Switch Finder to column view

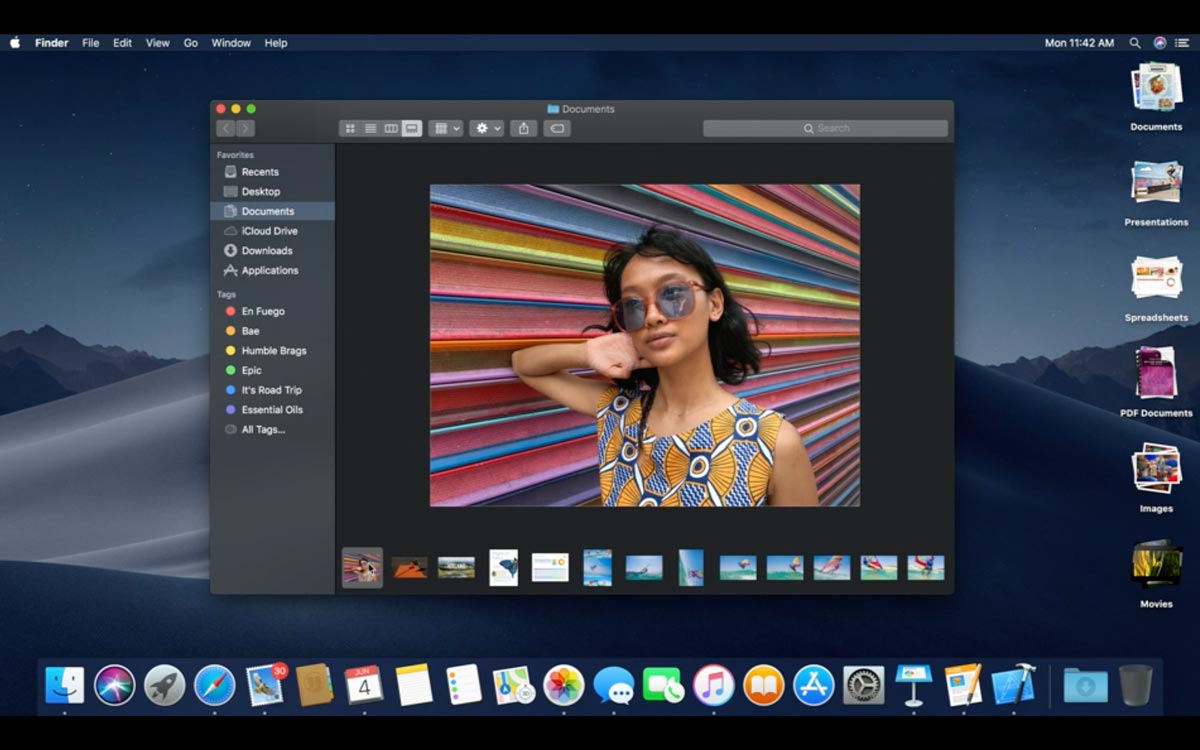click(x=391, y=128)
